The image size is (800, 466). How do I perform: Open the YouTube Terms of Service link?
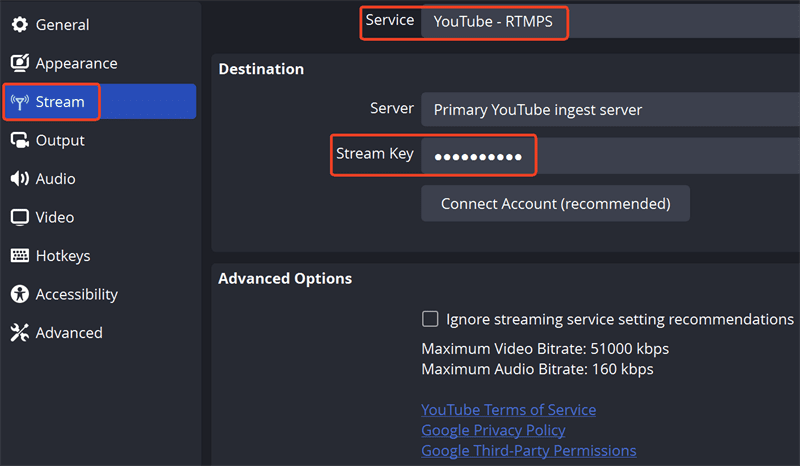[508, 410]
